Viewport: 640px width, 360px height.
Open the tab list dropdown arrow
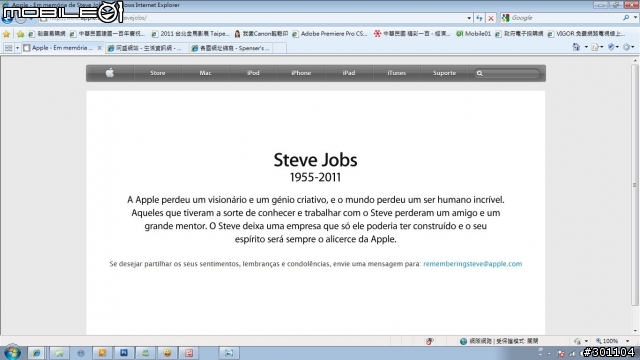[17, 48]
